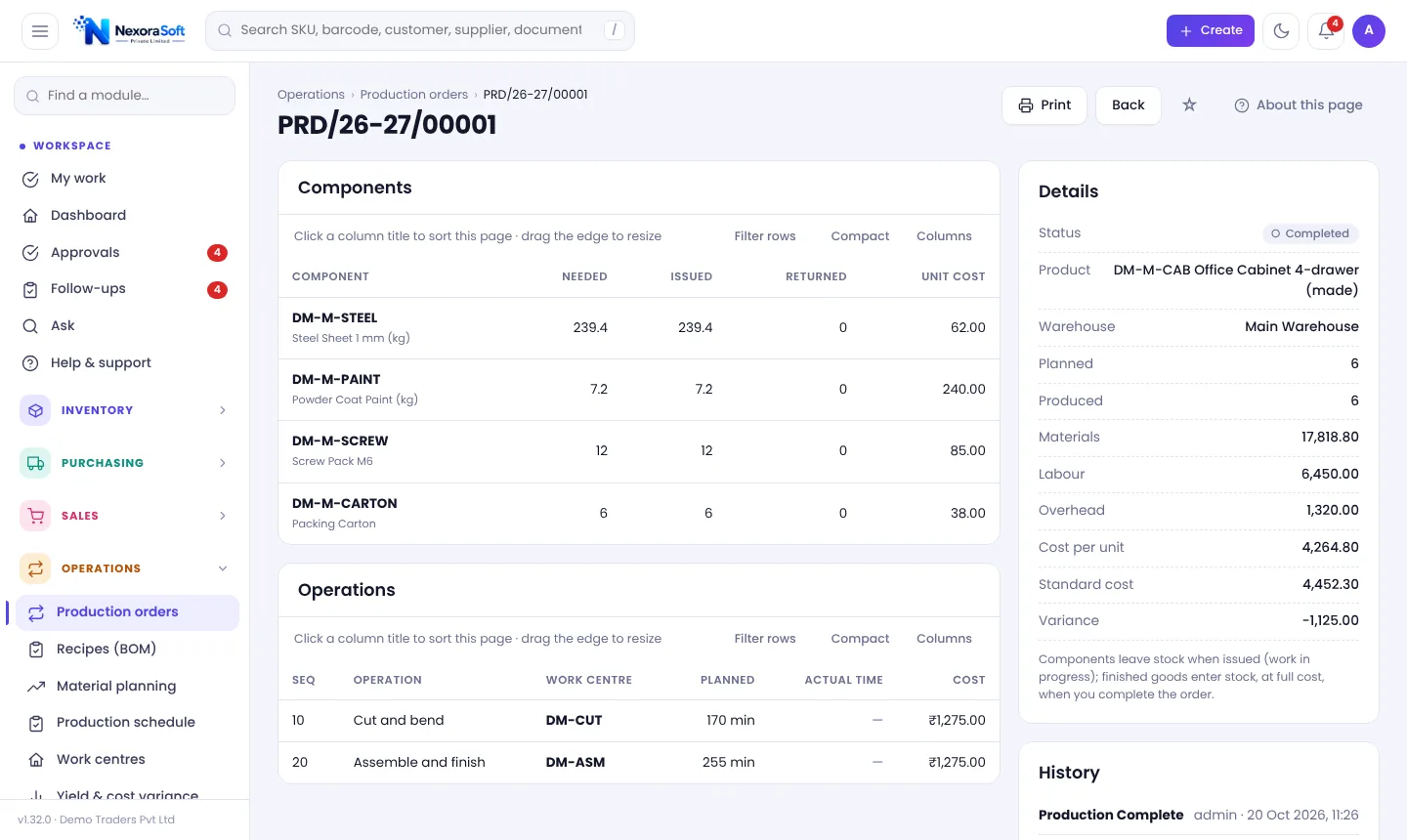This screenshot has width=1407, height=840.
Task: Click Operations breadcrumb link
Action: [x=311, y=95]
